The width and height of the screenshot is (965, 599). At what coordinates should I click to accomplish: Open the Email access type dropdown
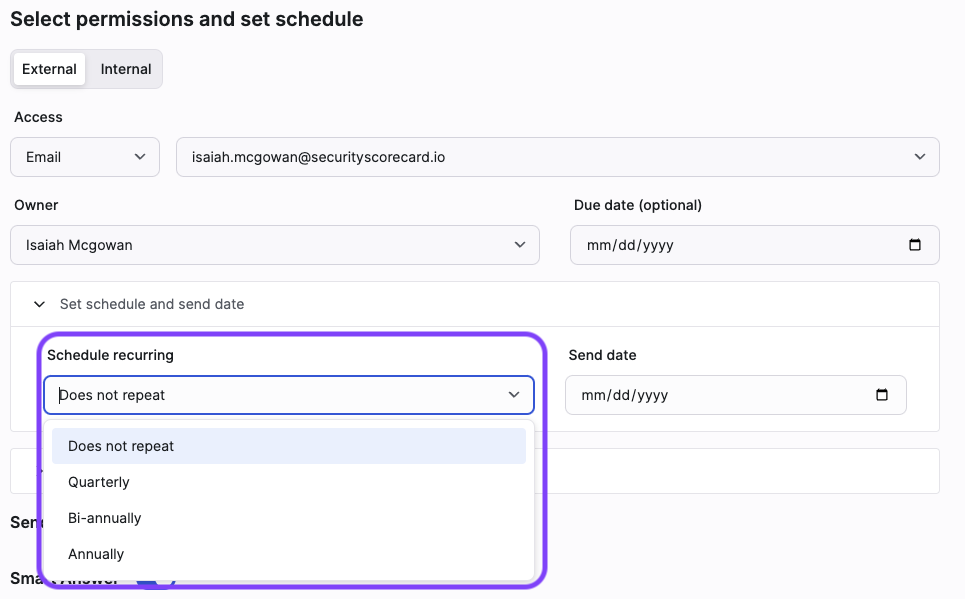click(85, 157)
